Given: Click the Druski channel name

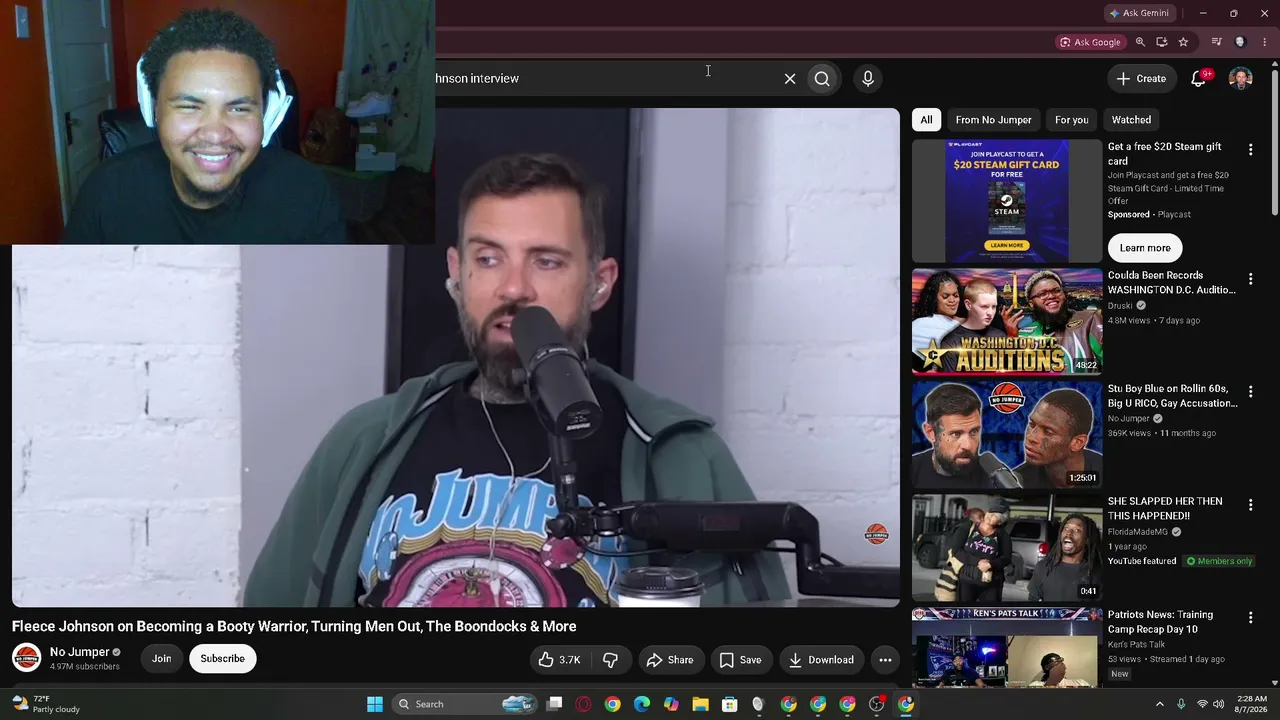Looking at the screenshot, I should [1120, 306].
